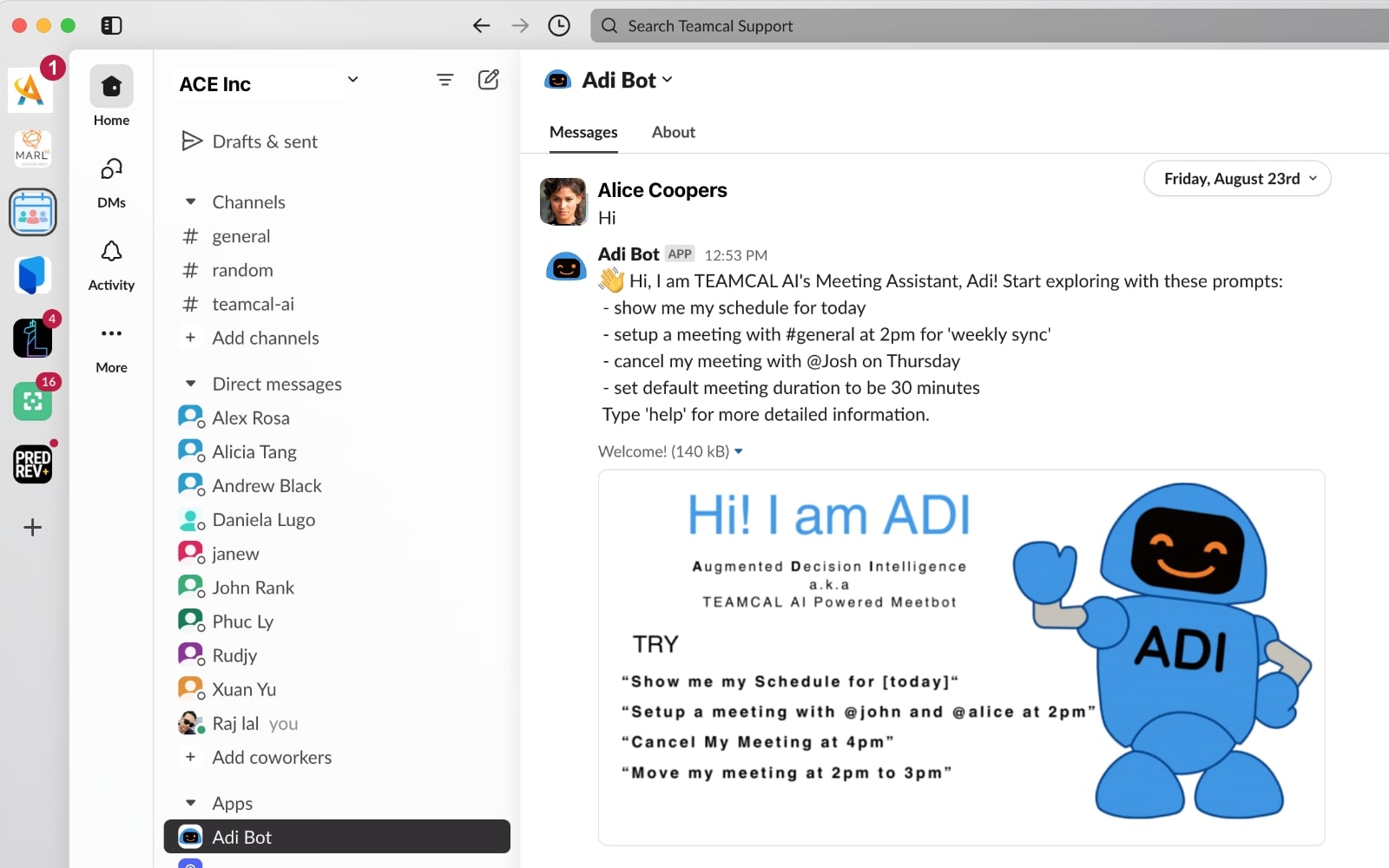1389x868 pixels.
Task: Open the Friday, August 23rd date picker
Action: [1237, 179]
